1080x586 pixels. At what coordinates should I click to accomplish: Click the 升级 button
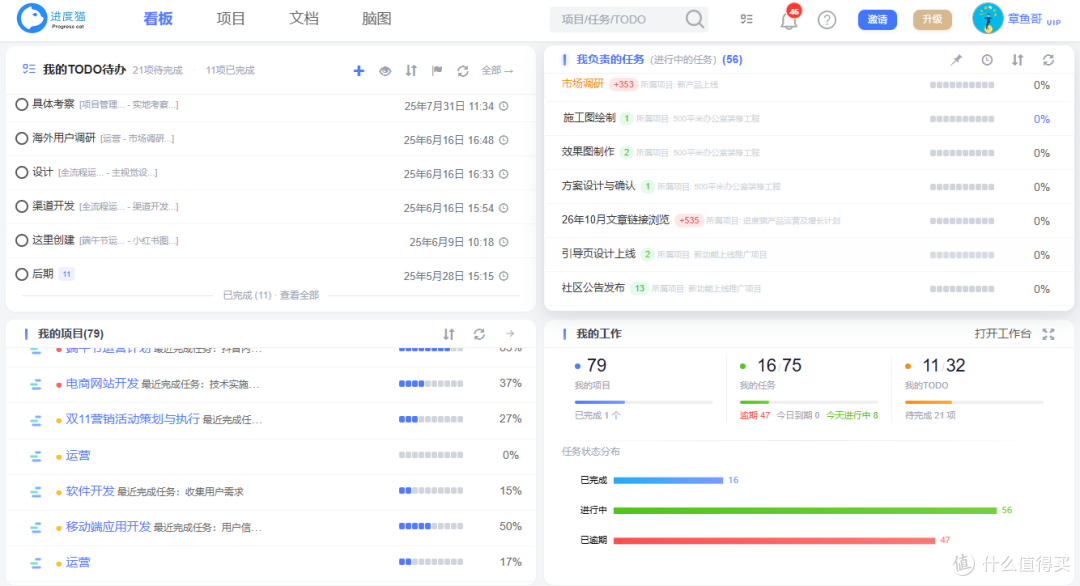coord(932,19)
